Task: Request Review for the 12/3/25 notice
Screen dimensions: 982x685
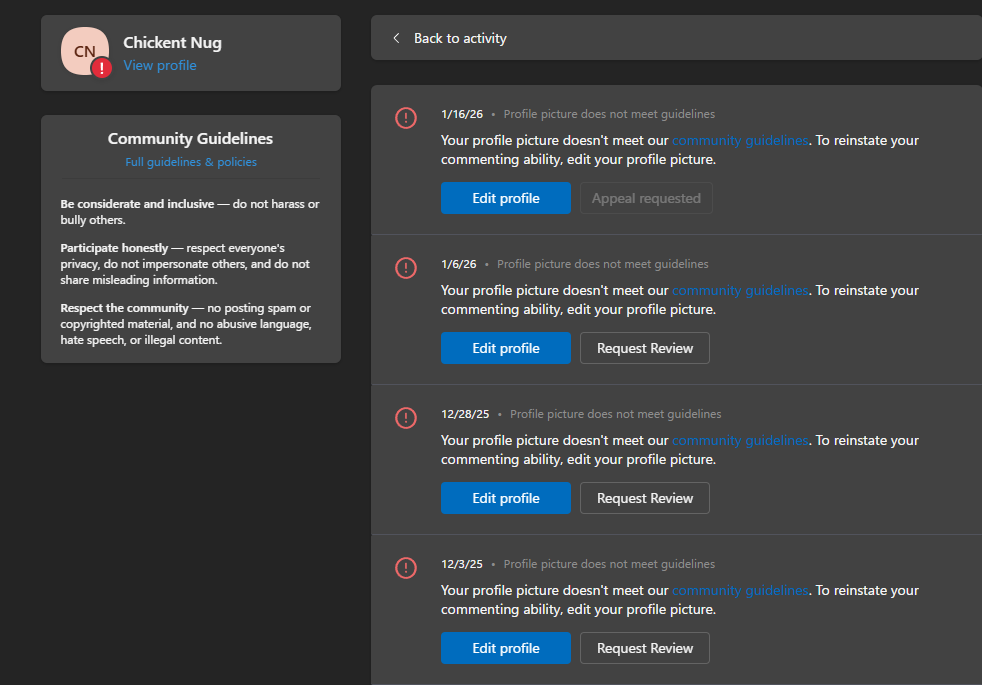Action: click(645, 648)
